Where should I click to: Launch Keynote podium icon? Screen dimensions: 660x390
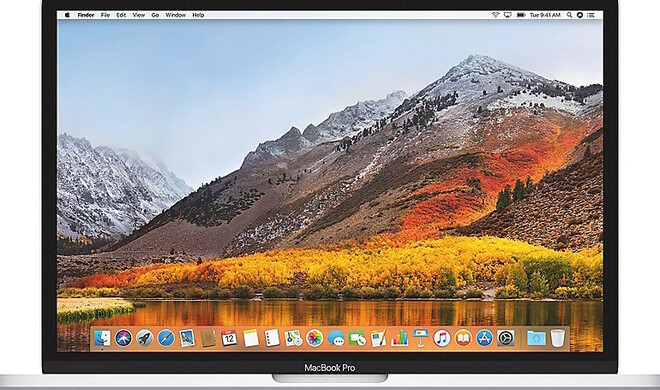click(420, 338)
